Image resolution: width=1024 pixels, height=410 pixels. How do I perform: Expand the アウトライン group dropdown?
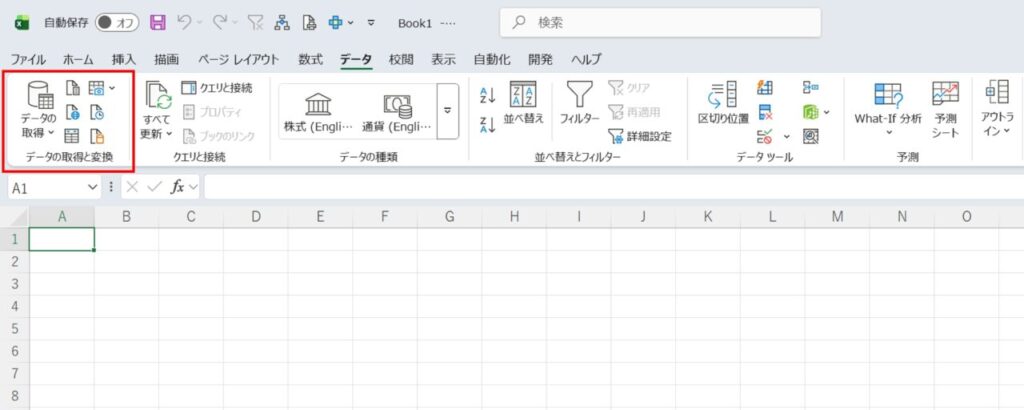[x=998, y=110]
